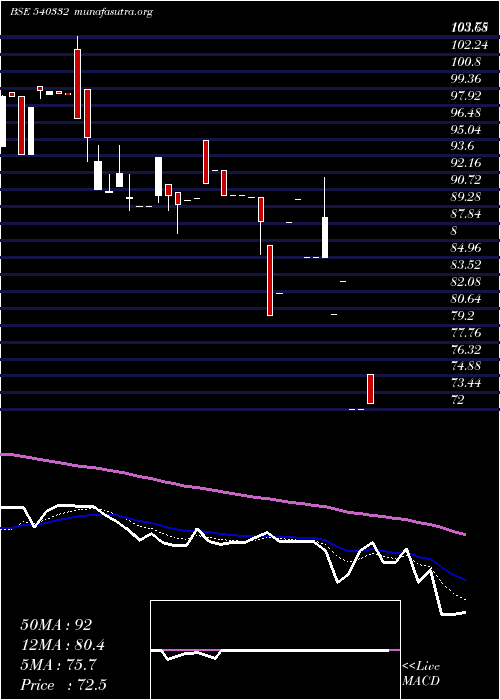Screen dimensions: 500x700
Task: Click the 90.72 axis value
Action: coord(466,179)
